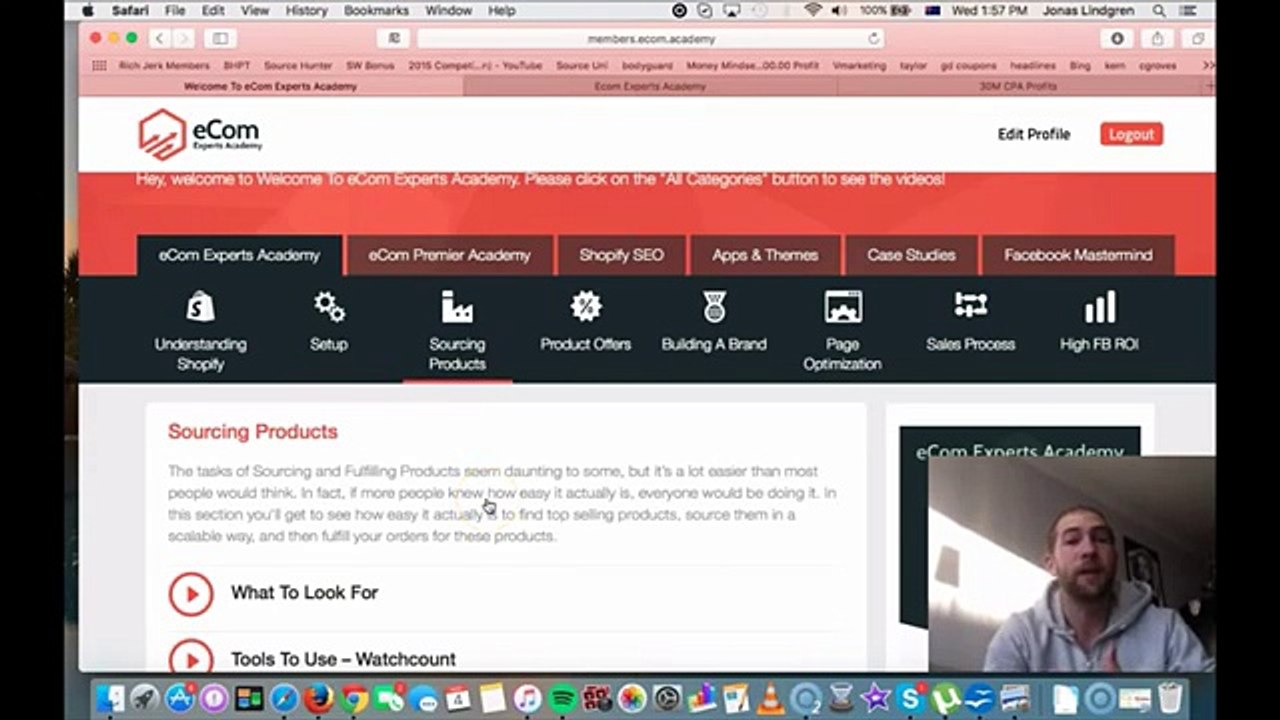Screen dimensions: 1280x720
Task: Open the Sales Process sliders icon
Action: [970, 306]
